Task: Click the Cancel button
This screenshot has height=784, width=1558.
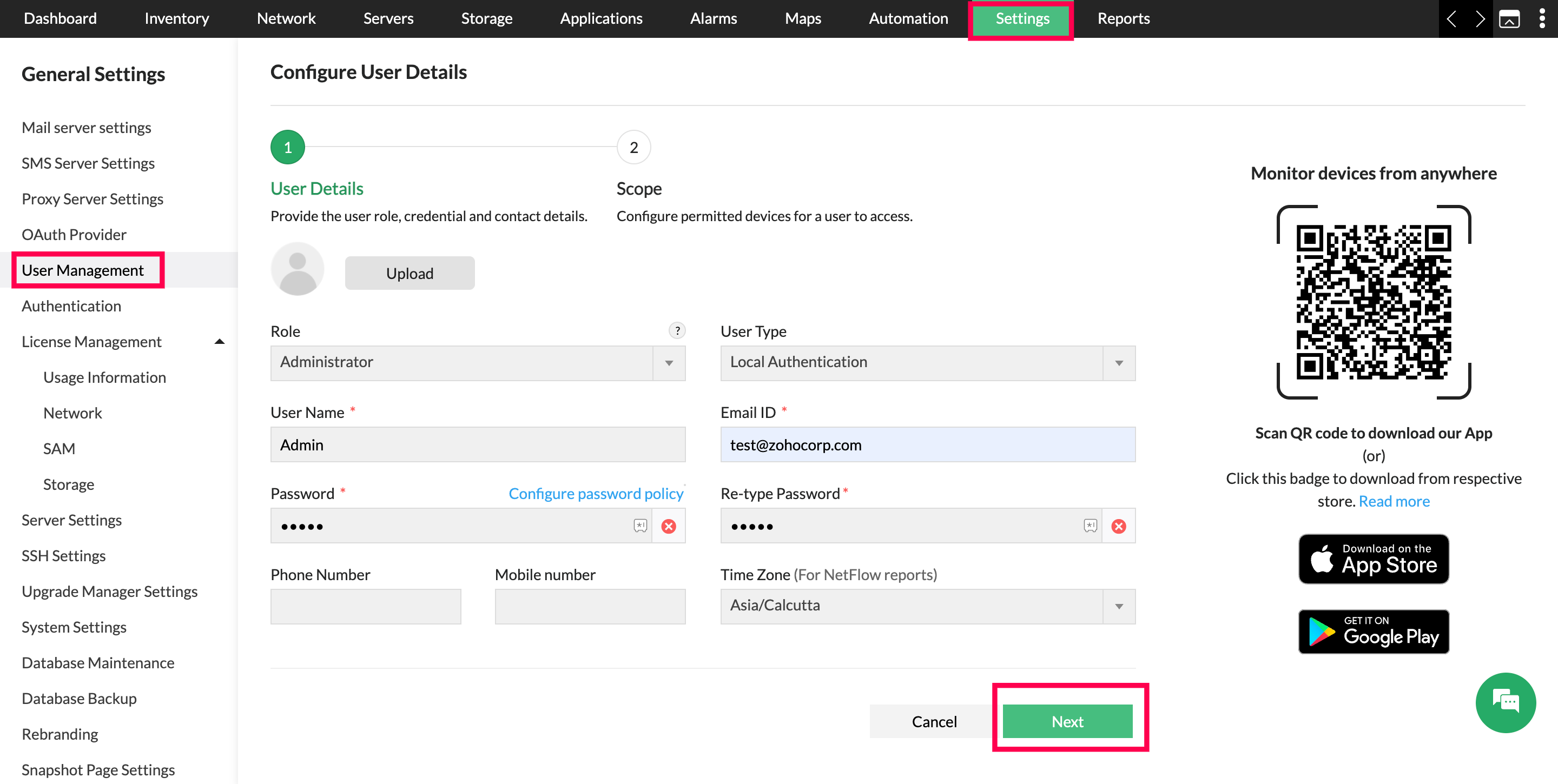Action: click(x=934, y=721)
